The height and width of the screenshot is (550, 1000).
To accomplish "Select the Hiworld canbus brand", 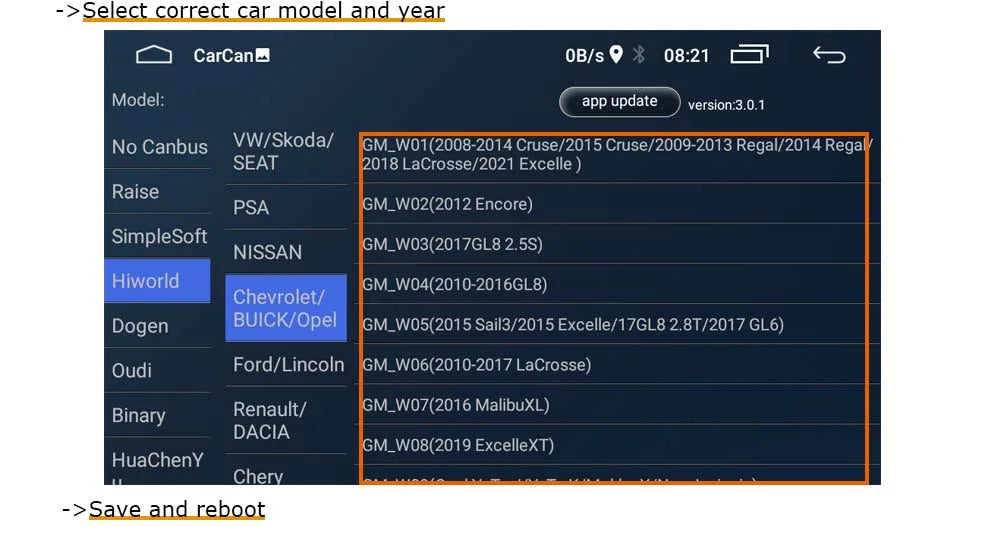I will (x=157, y=281).
